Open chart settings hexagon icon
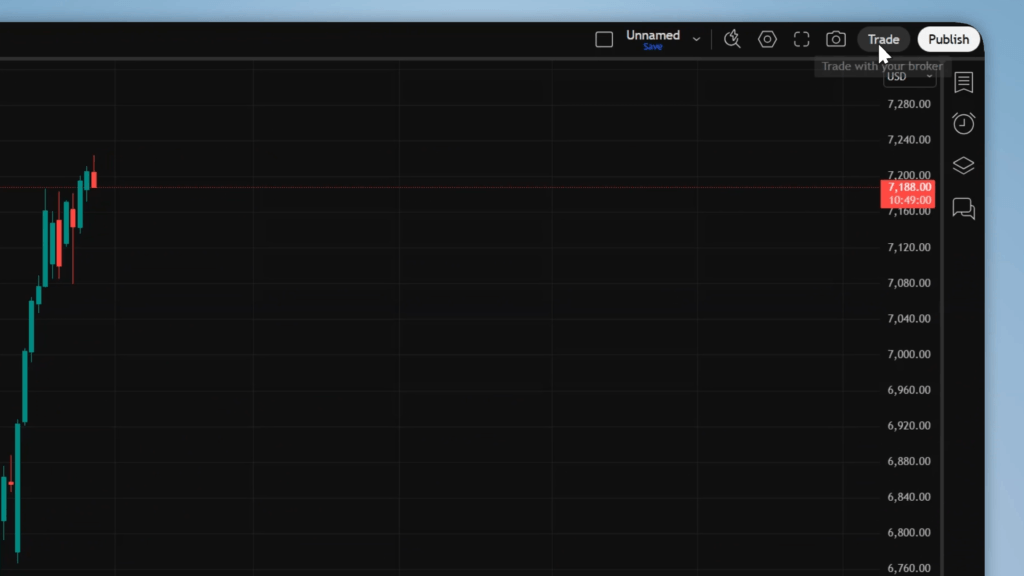This screenshot has height=576, width=1024. pyautogui.click(x=767, y=39)
